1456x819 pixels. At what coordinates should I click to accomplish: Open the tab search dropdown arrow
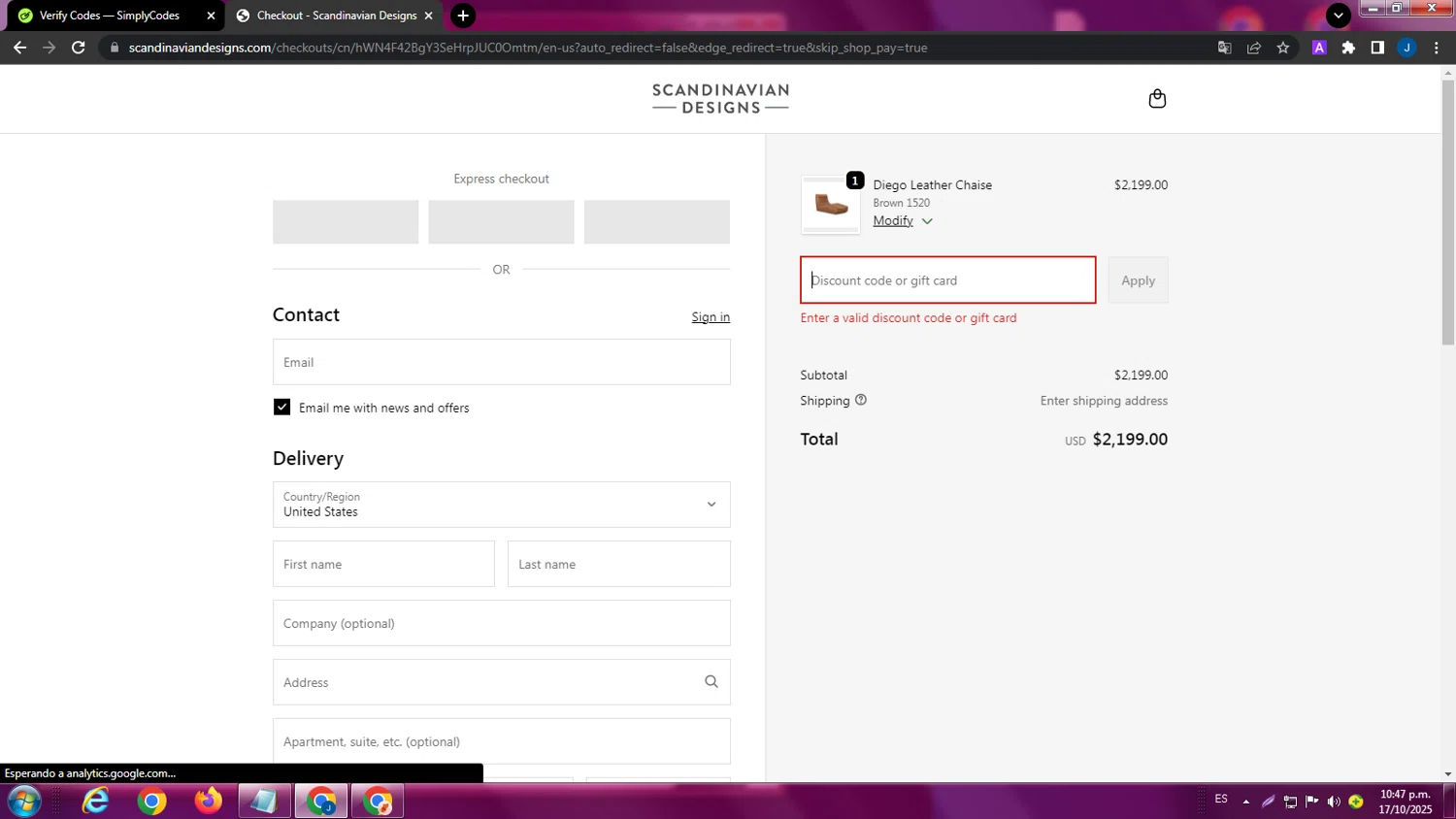(x=1339, y=16)
